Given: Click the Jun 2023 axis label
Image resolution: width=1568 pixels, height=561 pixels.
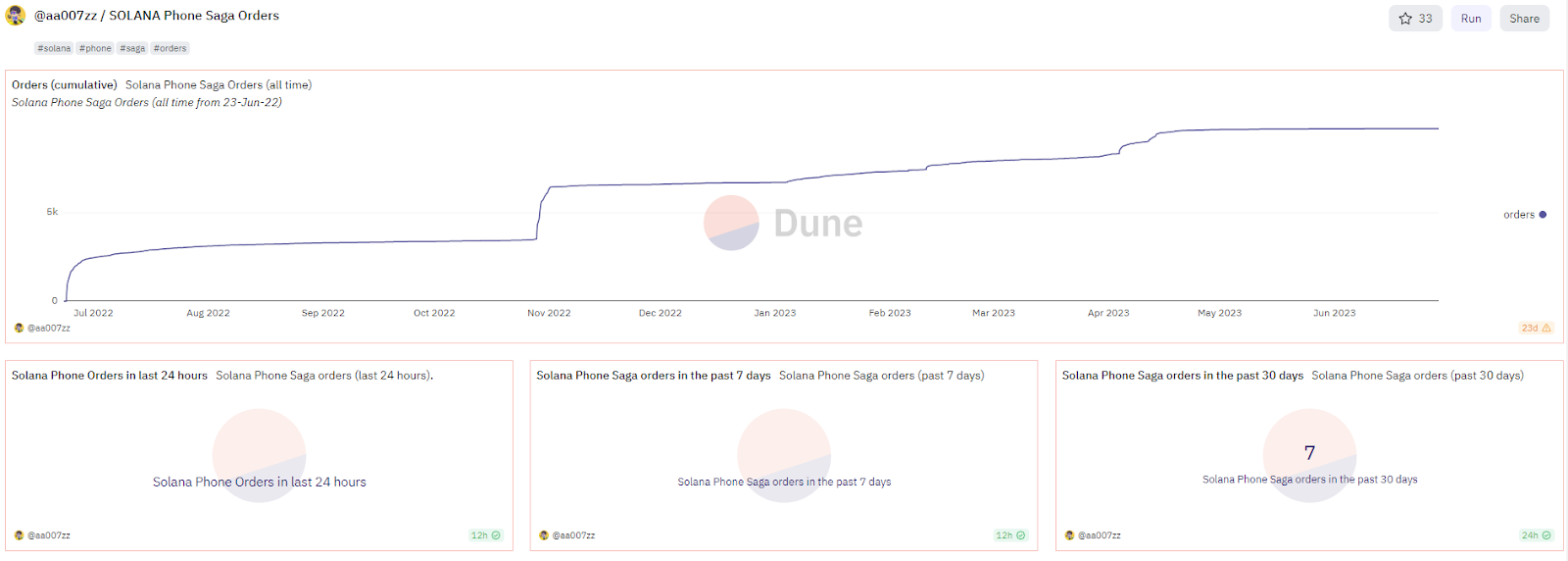Looking at the screenshot, I should coord(1334,314).
